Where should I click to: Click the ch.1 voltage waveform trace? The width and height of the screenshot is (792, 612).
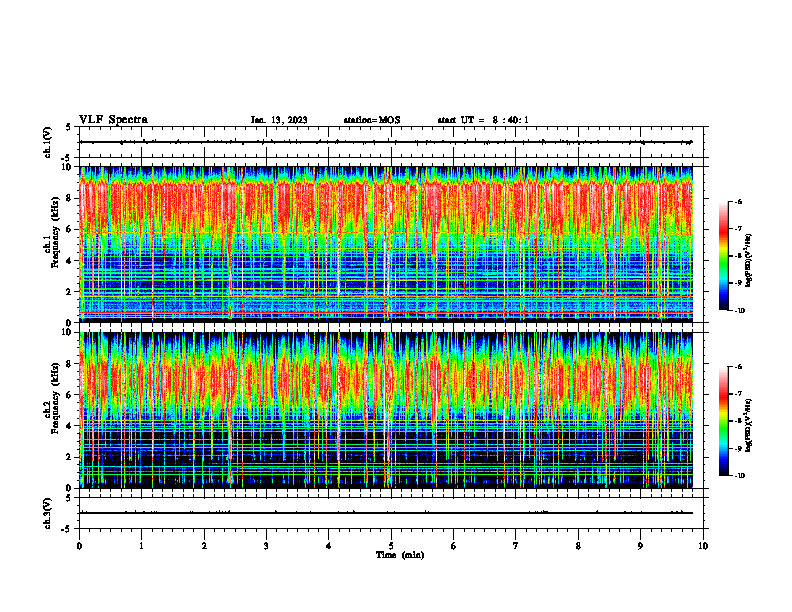click(x=386, y=142)
